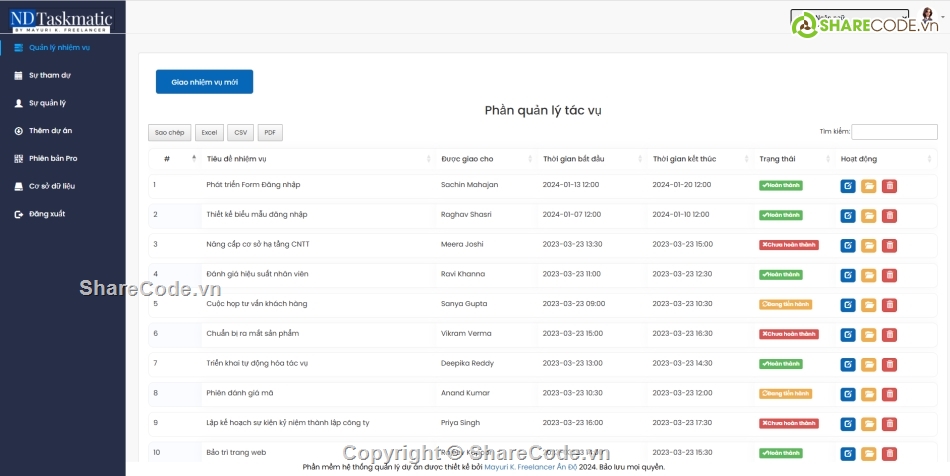This screenshot has height=476, width=950.
Task: Open Phiên bản Pro page
Action: point(53,159)
